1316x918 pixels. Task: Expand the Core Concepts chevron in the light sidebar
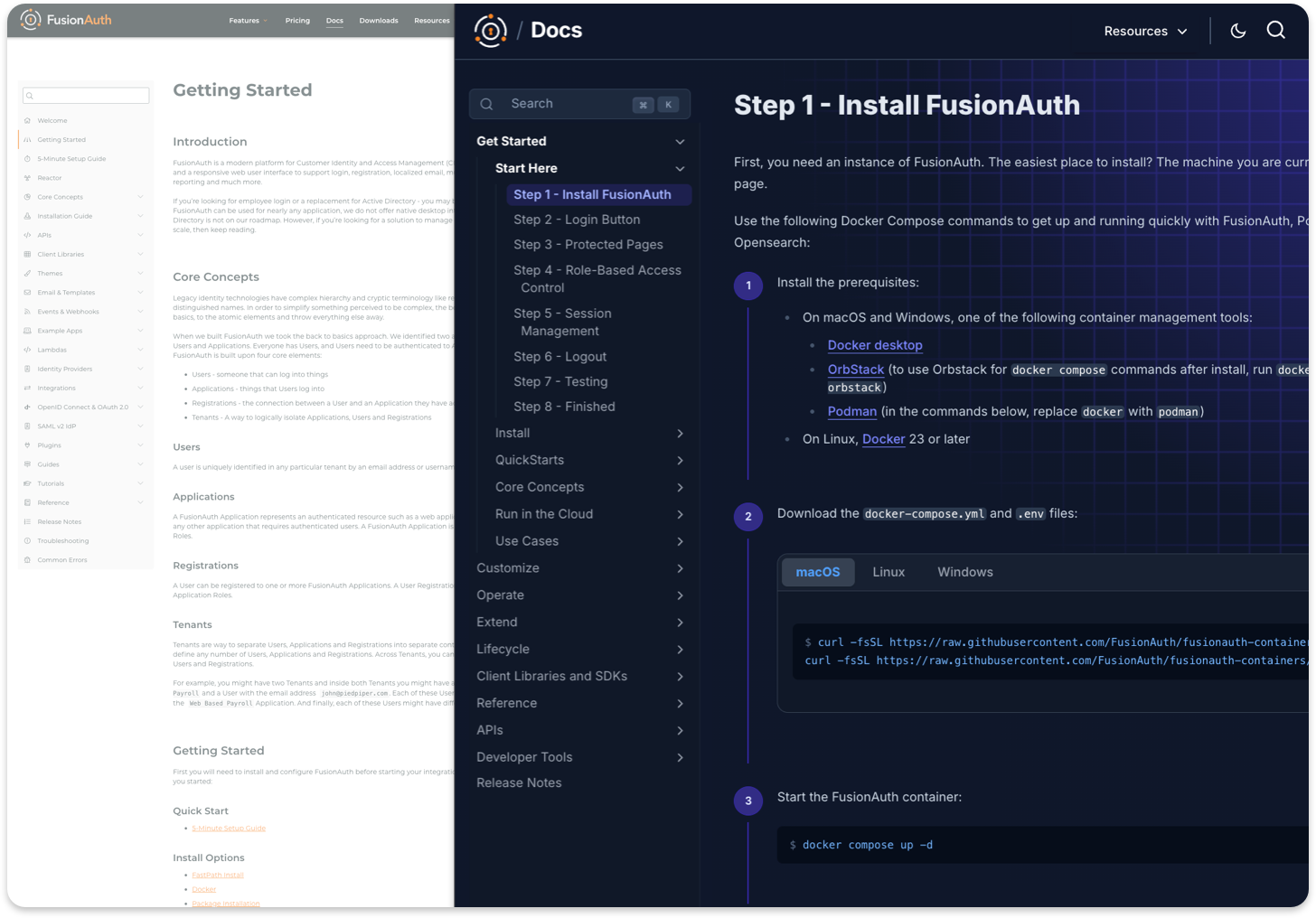[x=140, y=197]
